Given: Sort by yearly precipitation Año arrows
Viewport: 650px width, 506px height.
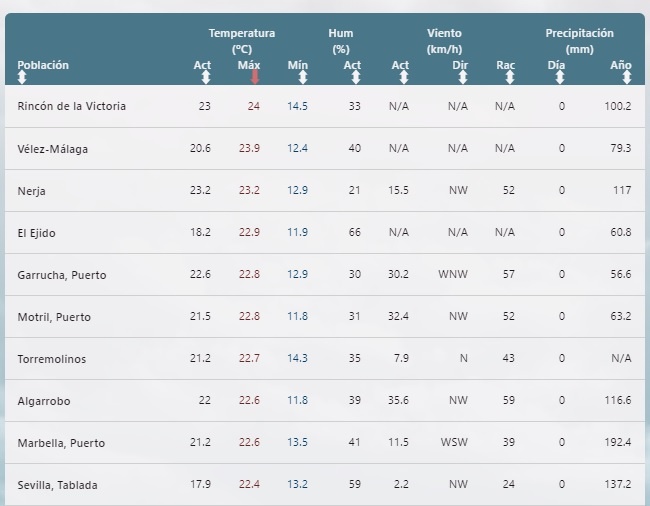Looking at the screenshot, I should click(x=627, y=77).
